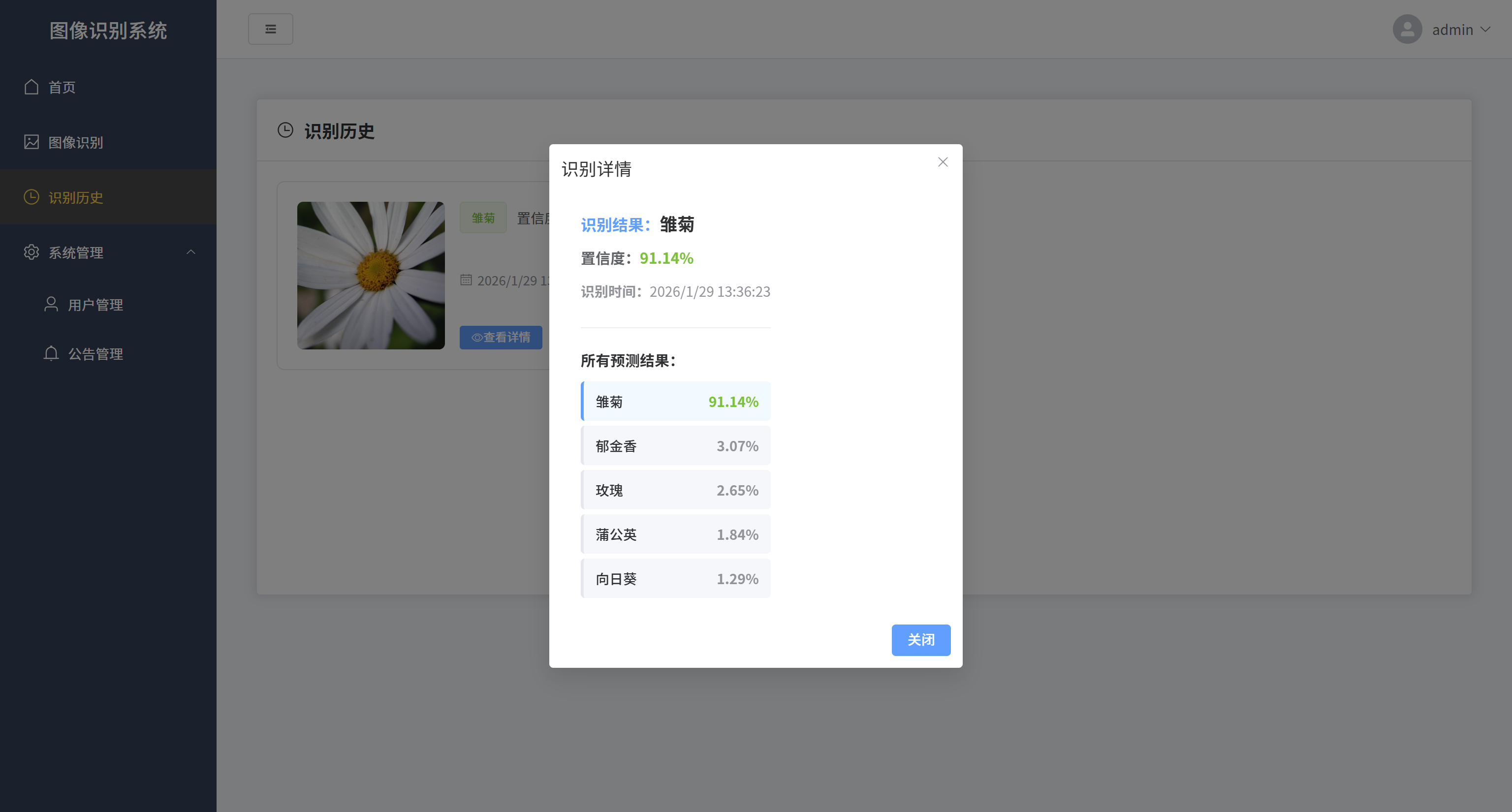Image resolution: width=1512 pixels, height=812 pixels.
Task: Go to 图像识别 menu item
Action: coord(75,143)
